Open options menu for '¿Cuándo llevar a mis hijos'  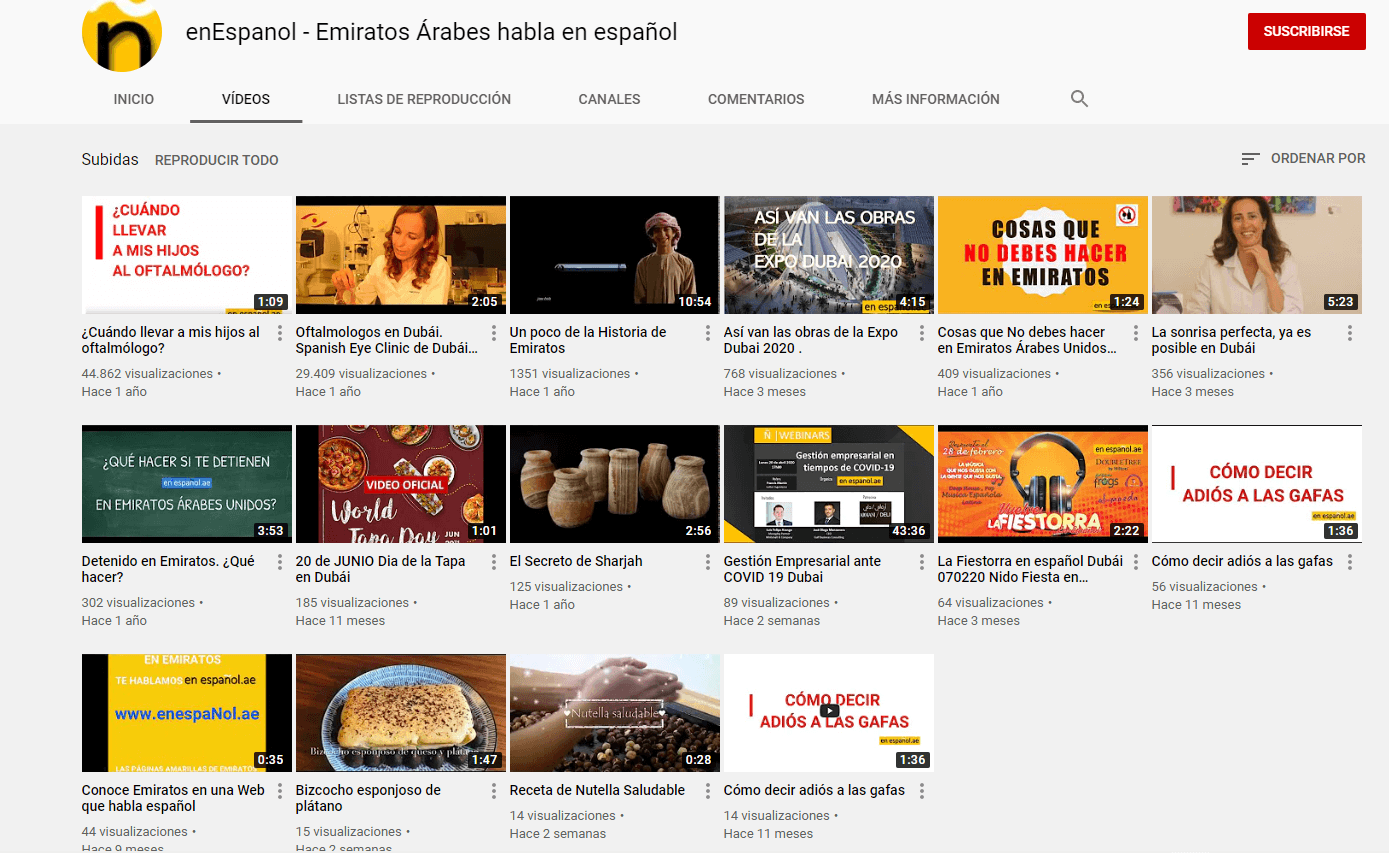click(280, 333)
